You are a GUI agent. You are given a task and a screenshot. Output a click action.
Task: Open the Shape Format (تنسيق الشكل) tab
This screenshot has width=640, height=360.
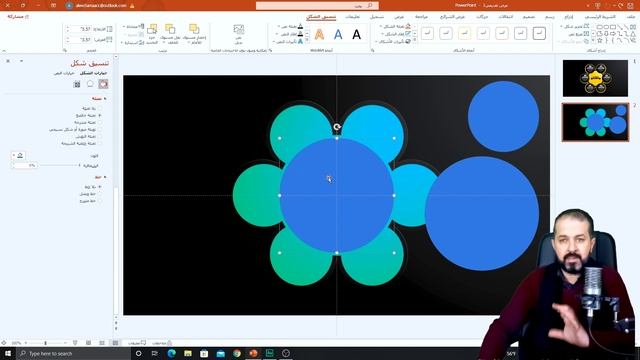click(321, 17)
